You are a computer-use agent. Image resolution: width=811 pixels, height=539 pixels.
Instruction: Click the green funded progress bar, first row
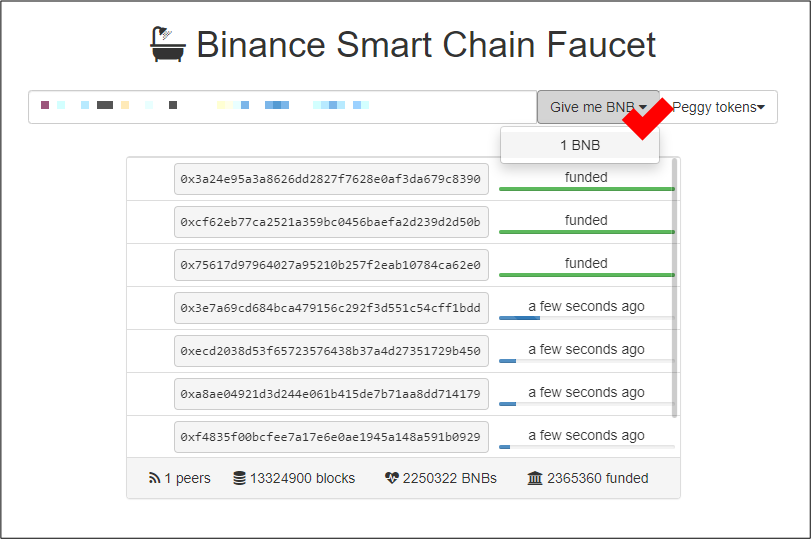(x=586, y=188)
